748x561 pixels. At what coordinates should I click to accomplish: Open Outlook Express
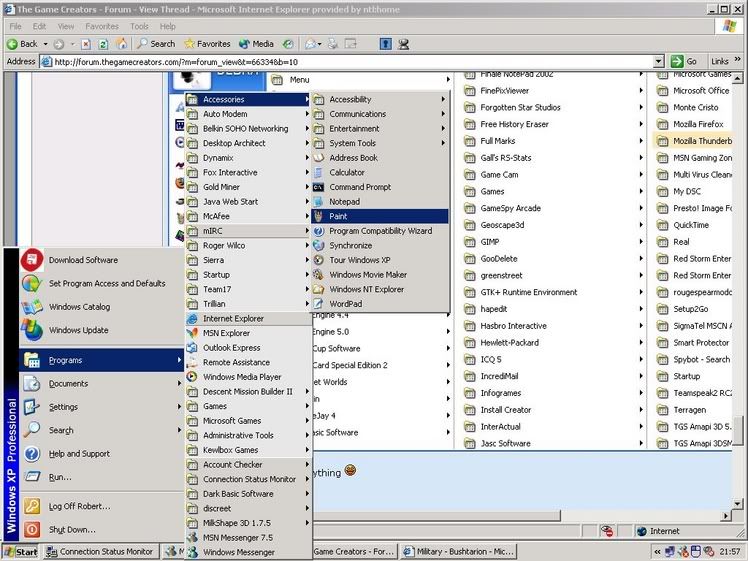click(x=249, y=348)
